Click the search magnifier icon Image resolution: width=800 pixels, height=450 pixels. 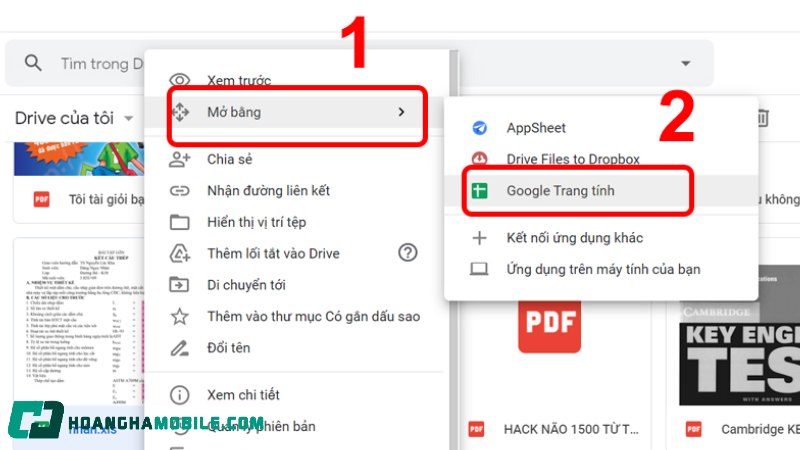[x=33, y=63]
